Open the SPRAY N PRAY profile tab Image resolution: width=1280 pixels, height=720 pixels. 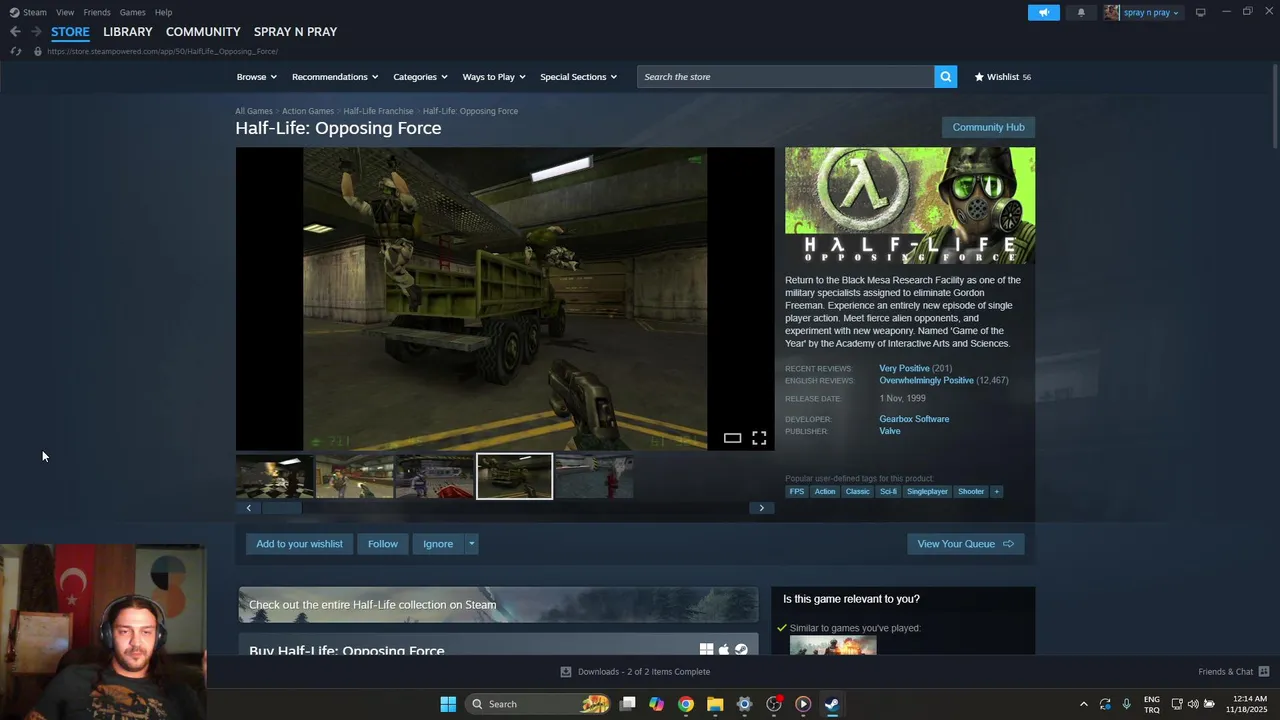coord(295,32)
